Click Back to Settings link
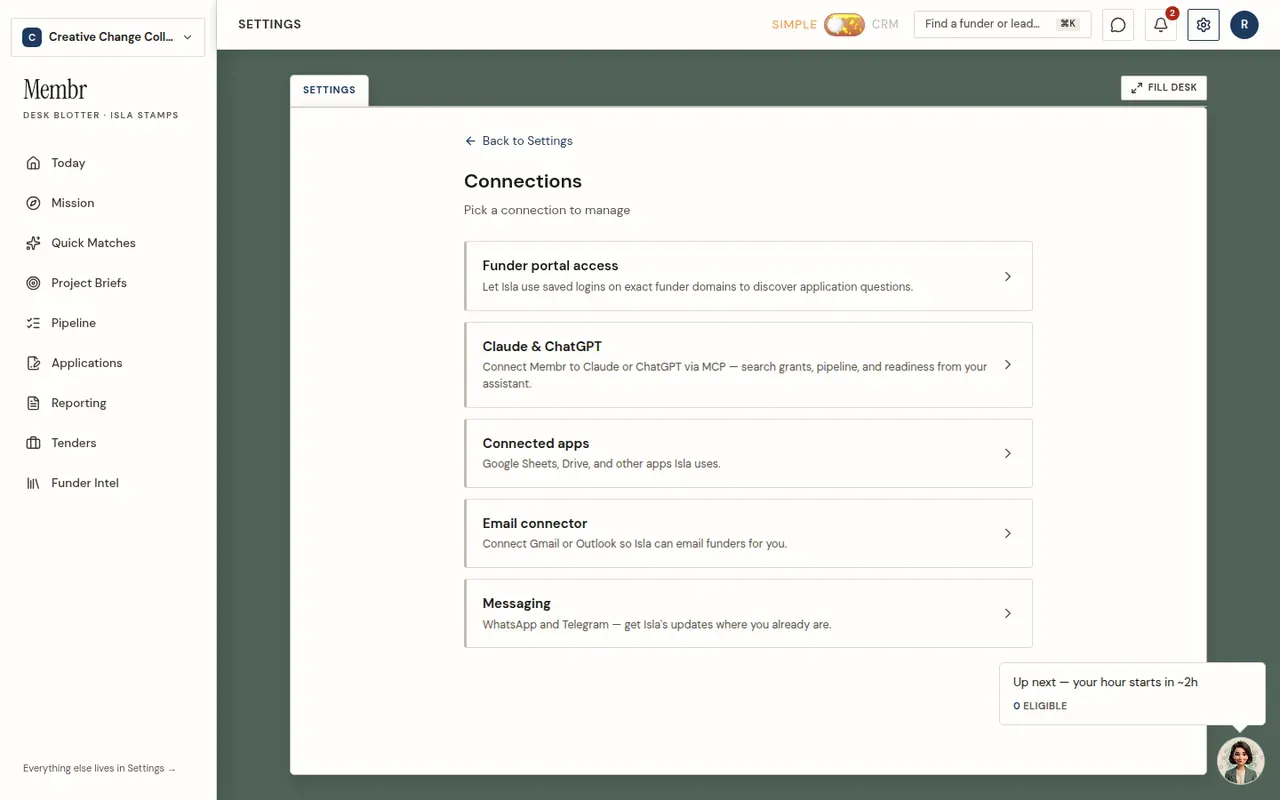 pyautogui.click(x=519, y=141)
